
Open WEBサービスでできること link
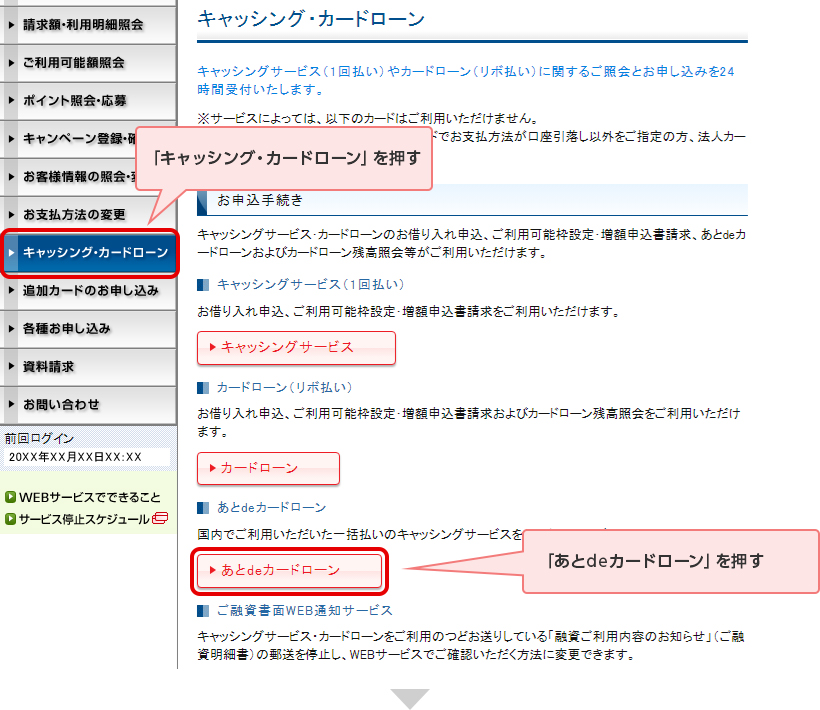(x=90, y=497)
